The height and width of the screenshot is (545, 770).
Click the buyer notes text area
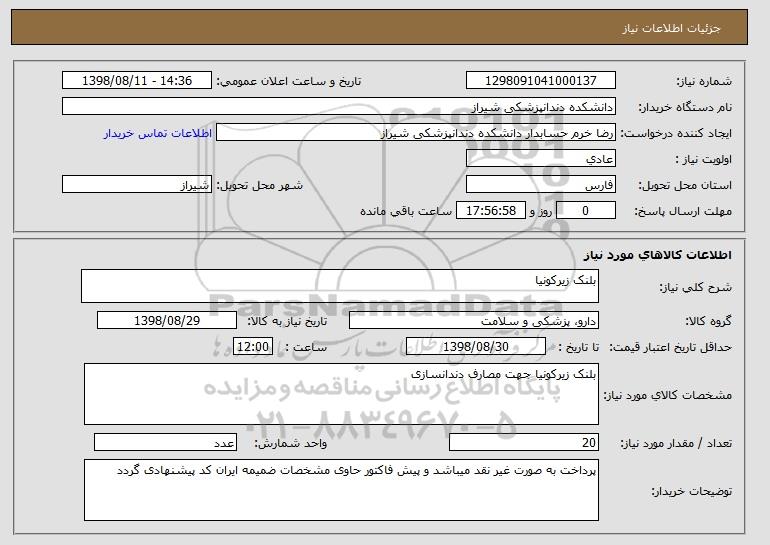(341, 490)
